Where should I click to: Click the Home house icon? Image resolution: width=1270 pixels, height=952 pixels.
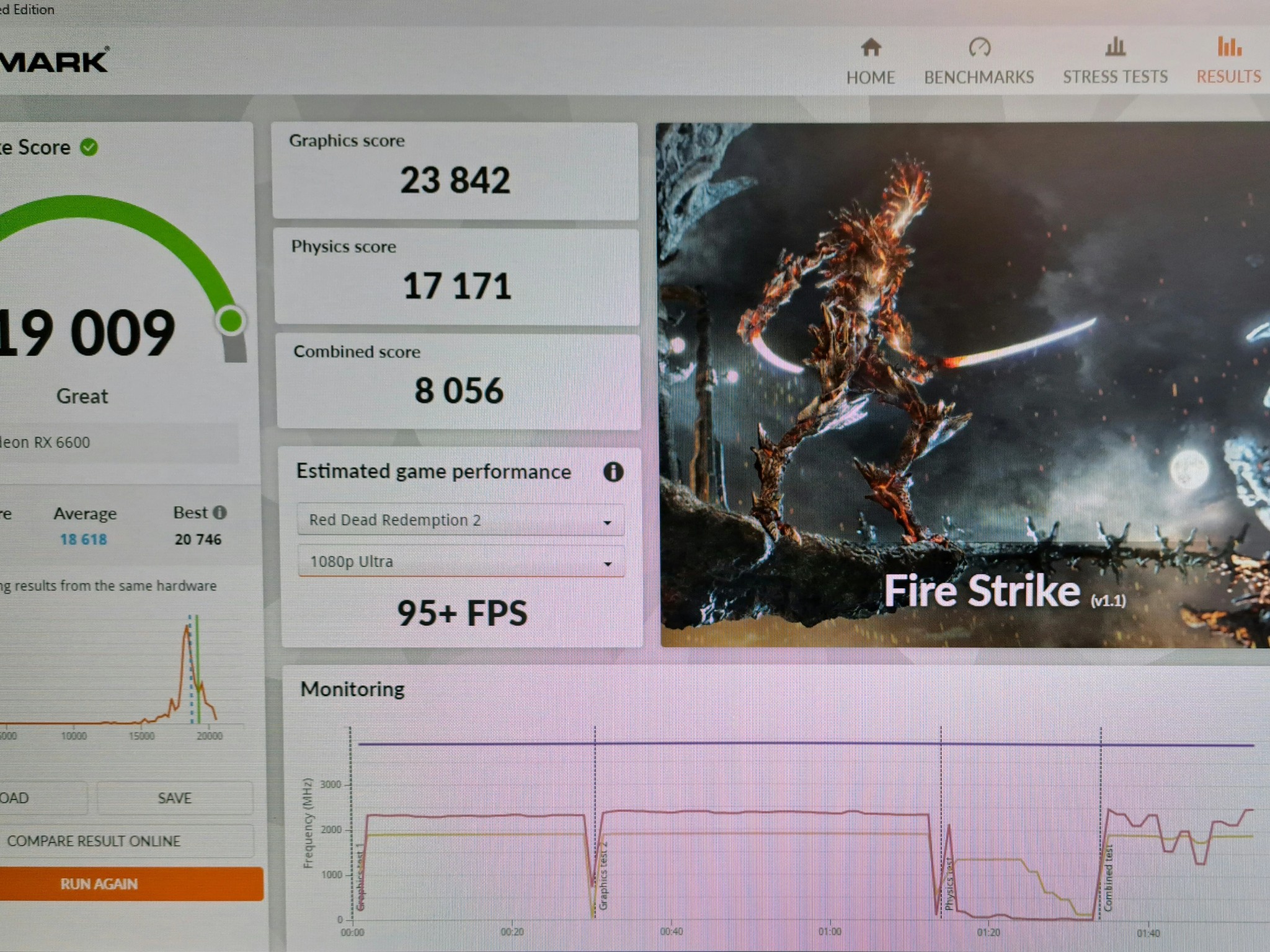(871, 47)
